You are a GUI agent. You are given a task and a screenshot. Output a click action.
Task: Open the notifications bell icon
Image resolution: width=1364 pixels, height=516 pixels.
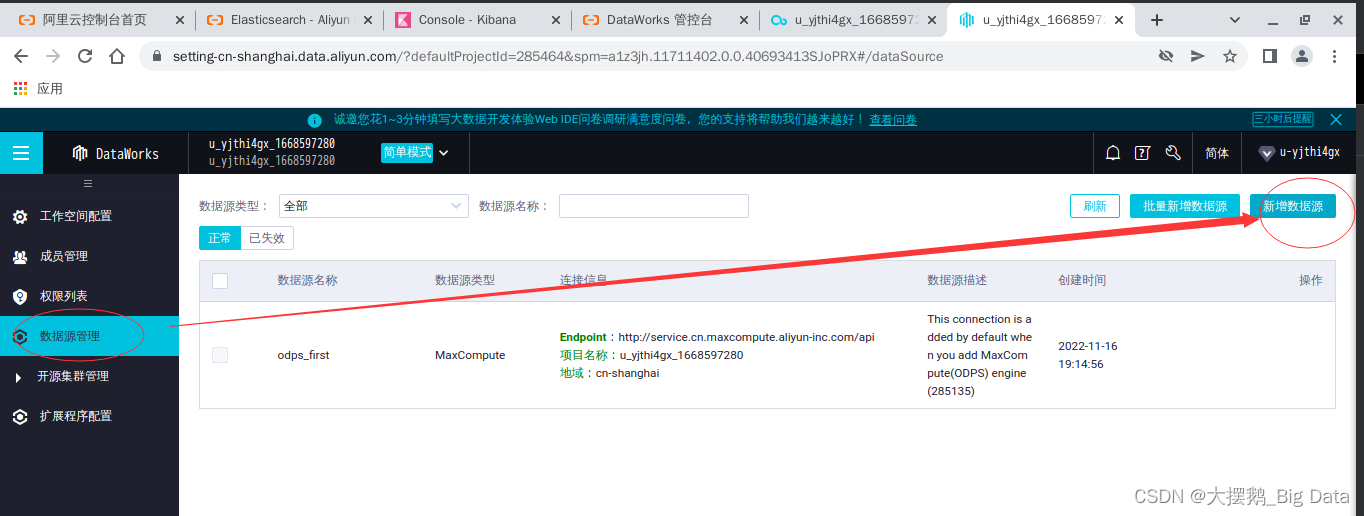click(x=1112, y=153)
